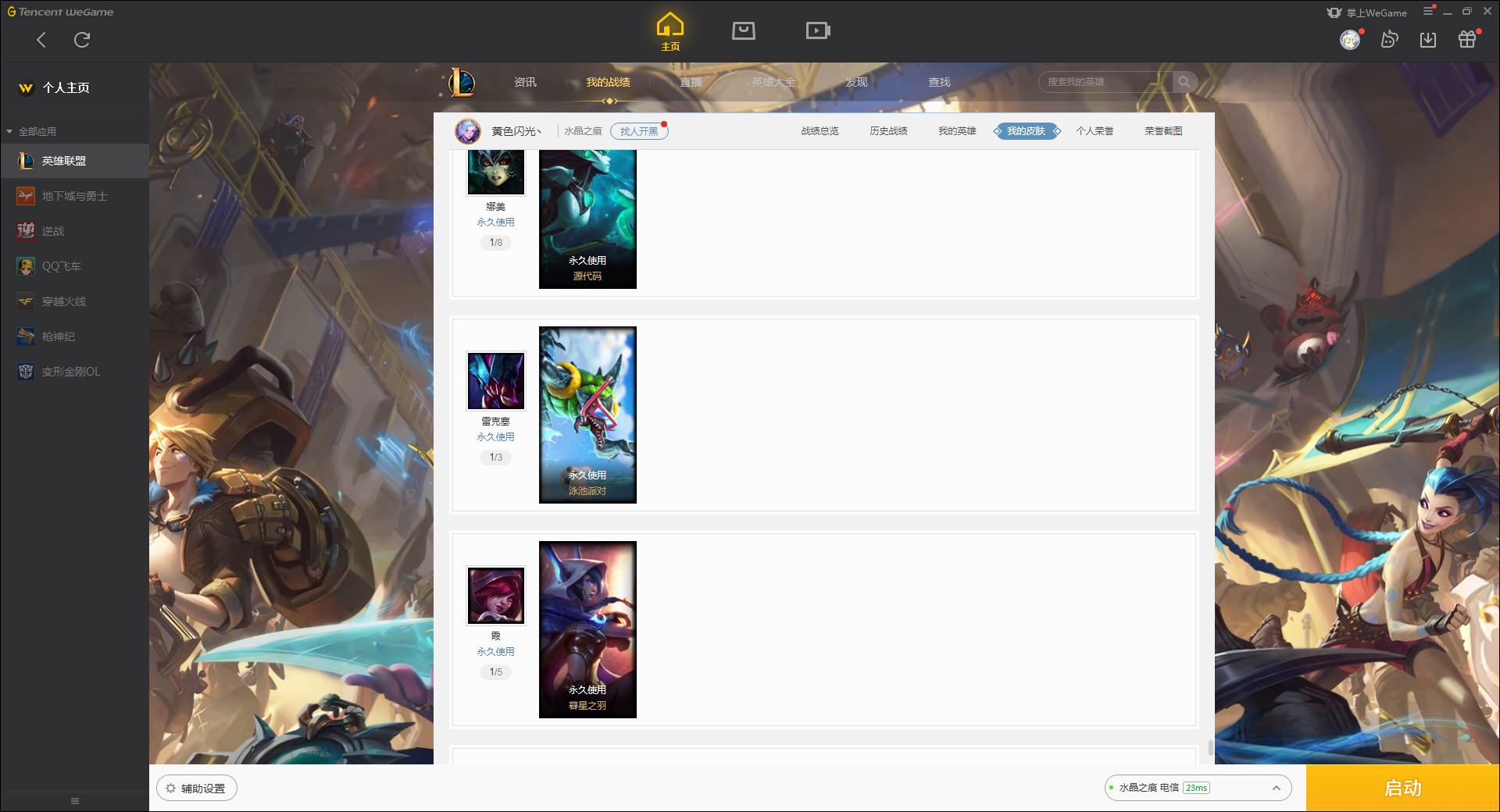Viewport: 1500px width, 812px height.
Task: Open the 荣誉截图 tab
Action: 1163,131
